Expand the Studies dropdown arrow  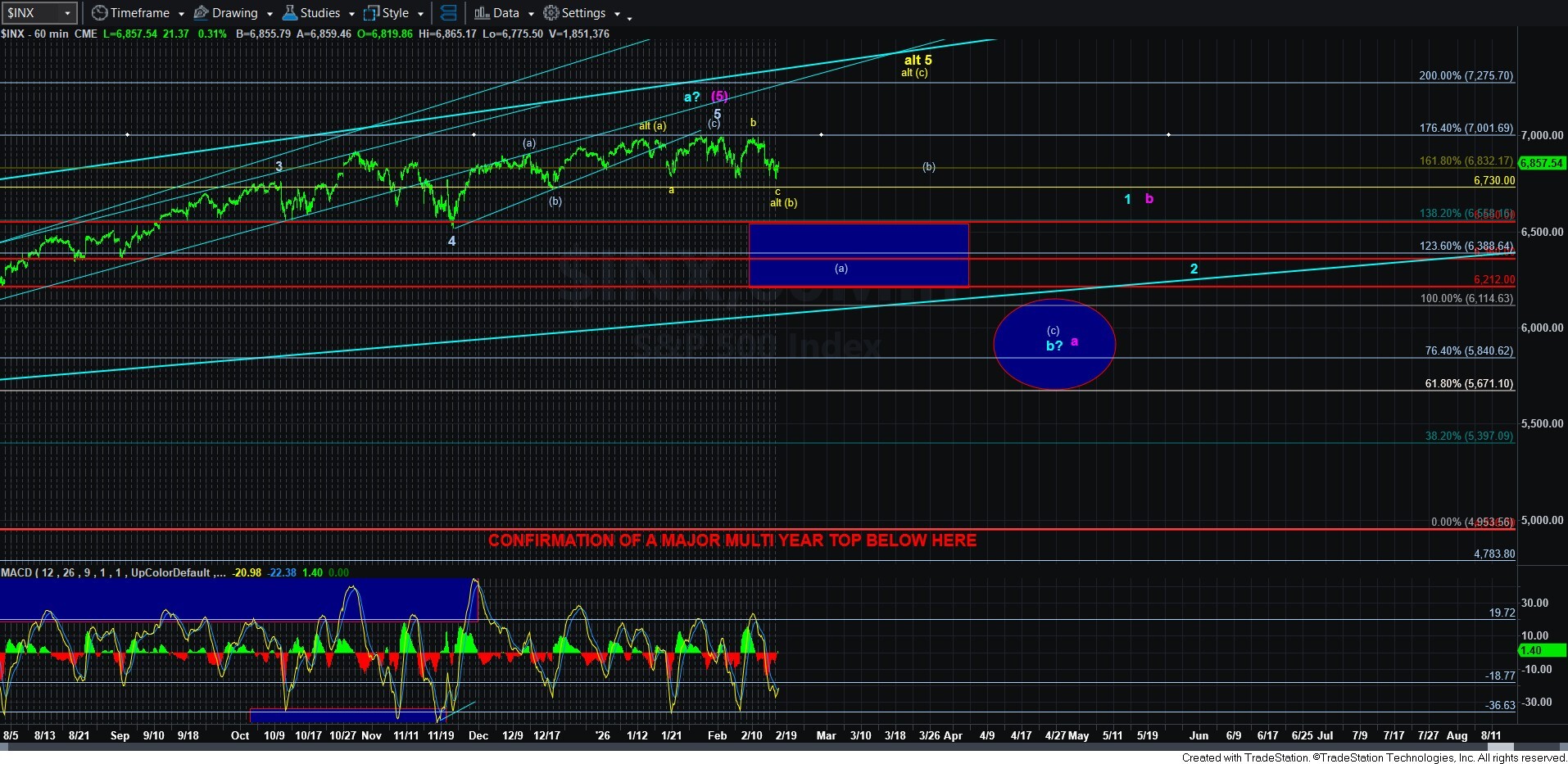(x=351, y=14)
